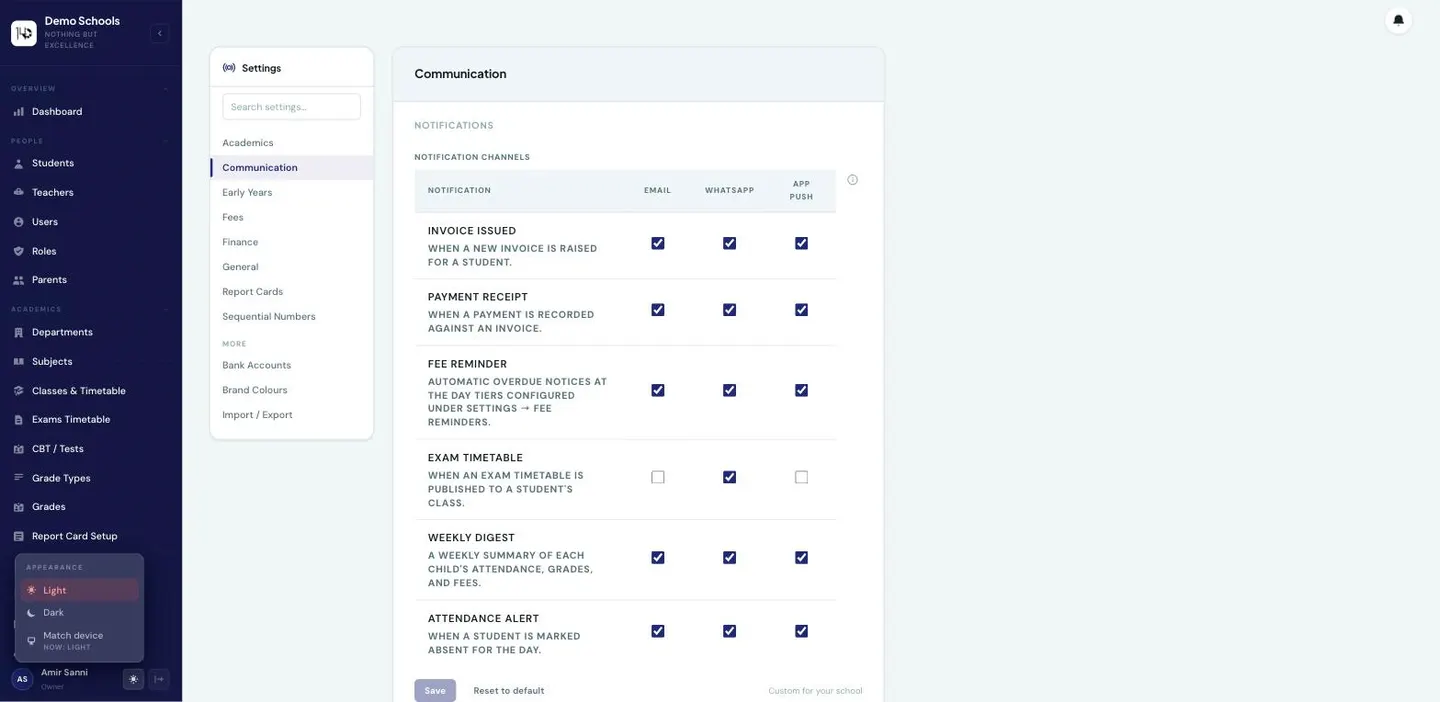Click the Demo Schools logo

(x=24, y=33)
